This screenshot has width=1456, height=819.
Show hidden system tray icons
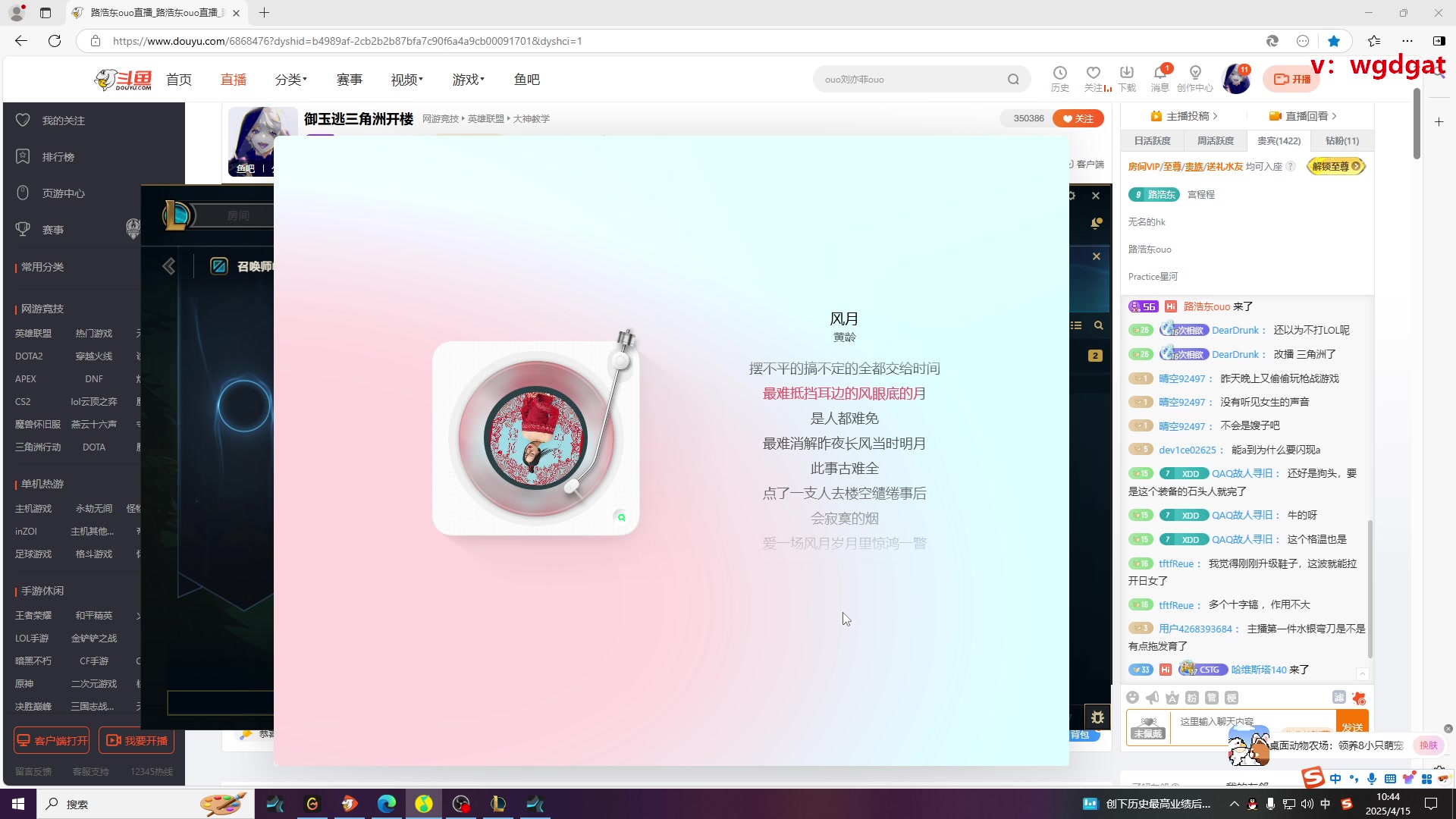[x=1234, y=804]
